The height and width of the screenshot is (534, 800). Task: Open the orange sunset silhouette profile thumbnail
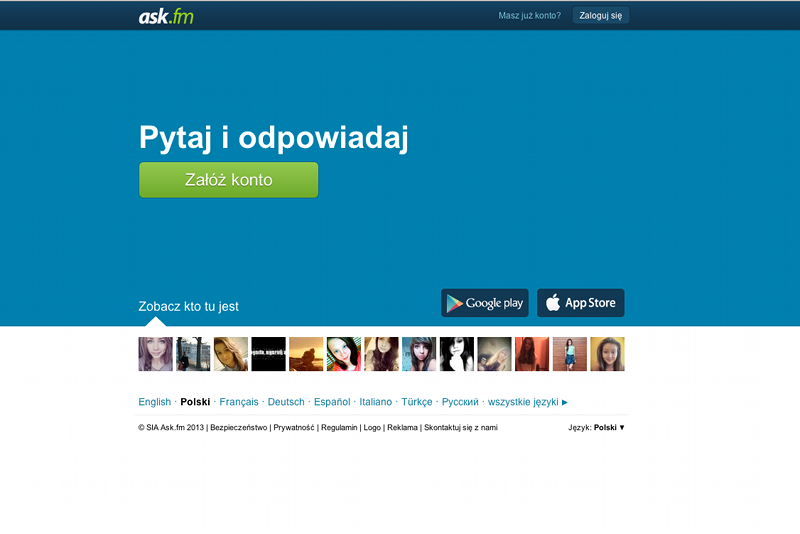pos(306,354)
